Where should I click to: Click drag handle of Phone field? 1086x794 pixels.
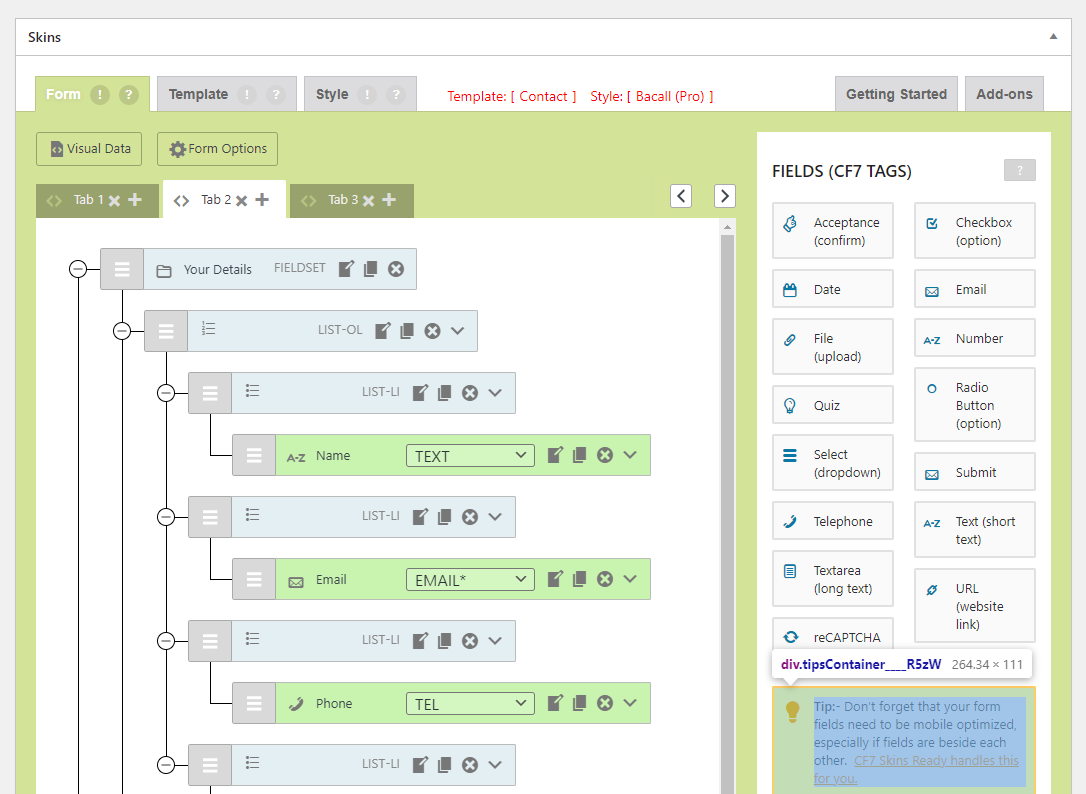coord(254,703)
